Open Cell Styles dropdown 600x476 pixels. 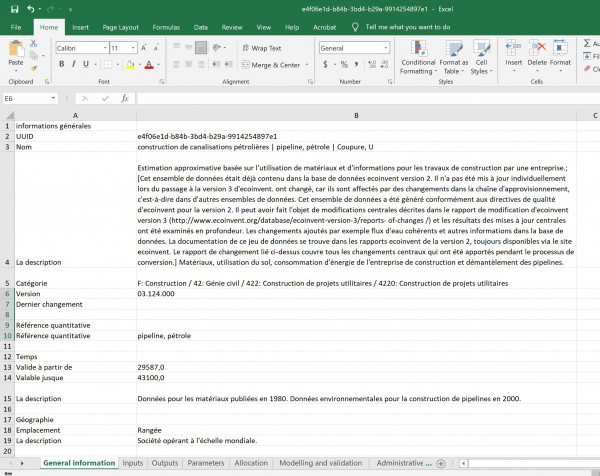click(x=481, y=57)
